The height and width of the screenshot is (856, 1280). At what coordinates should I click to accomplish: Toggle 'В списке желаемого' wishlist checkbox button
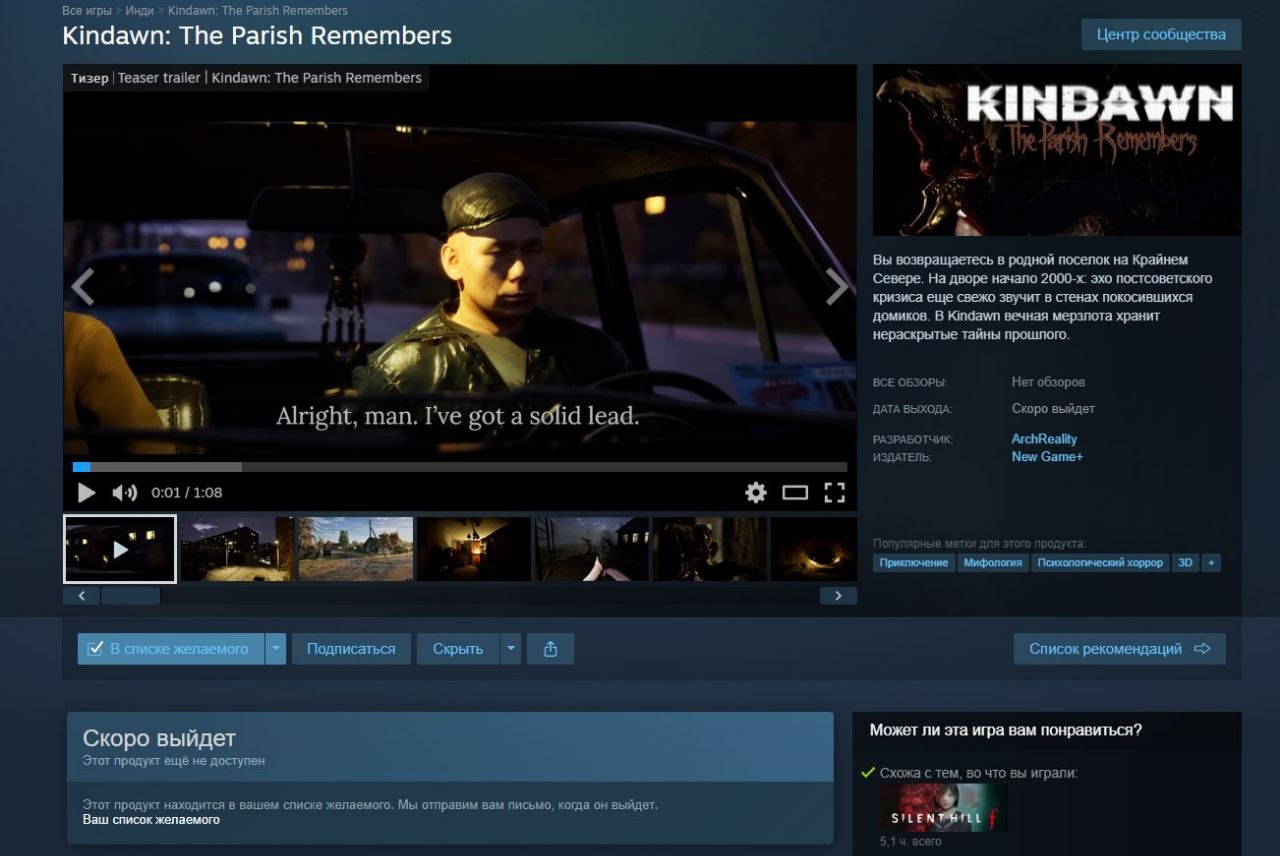click(171, 649)
